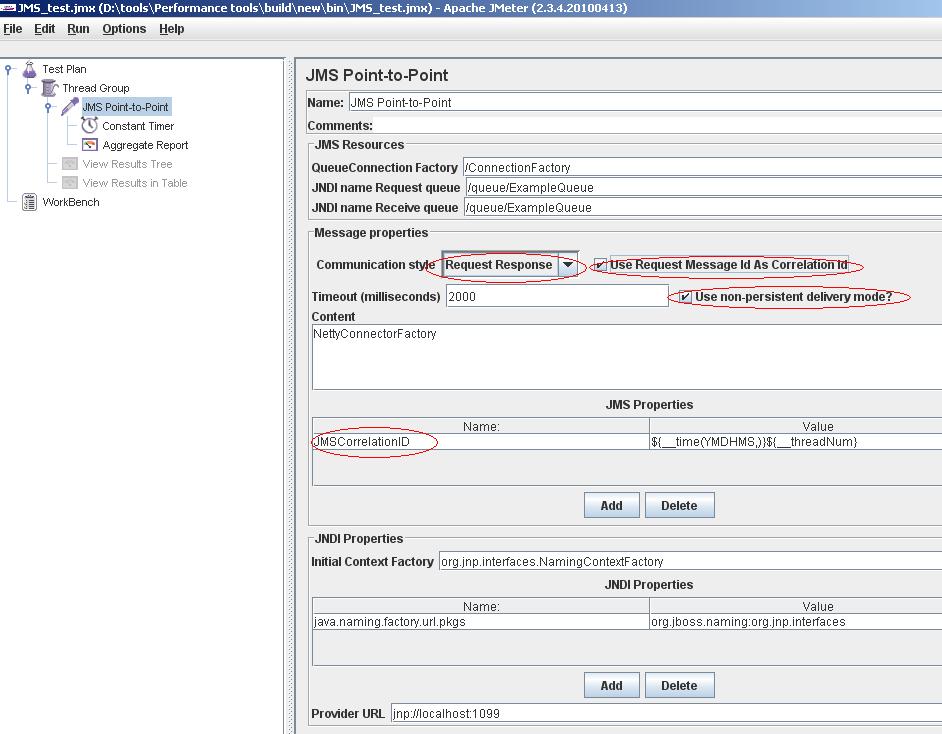Open the Communication style dropdown
The height and width of the screenshot is (734, 942).
pyautogui.click(x=566, y=264)
